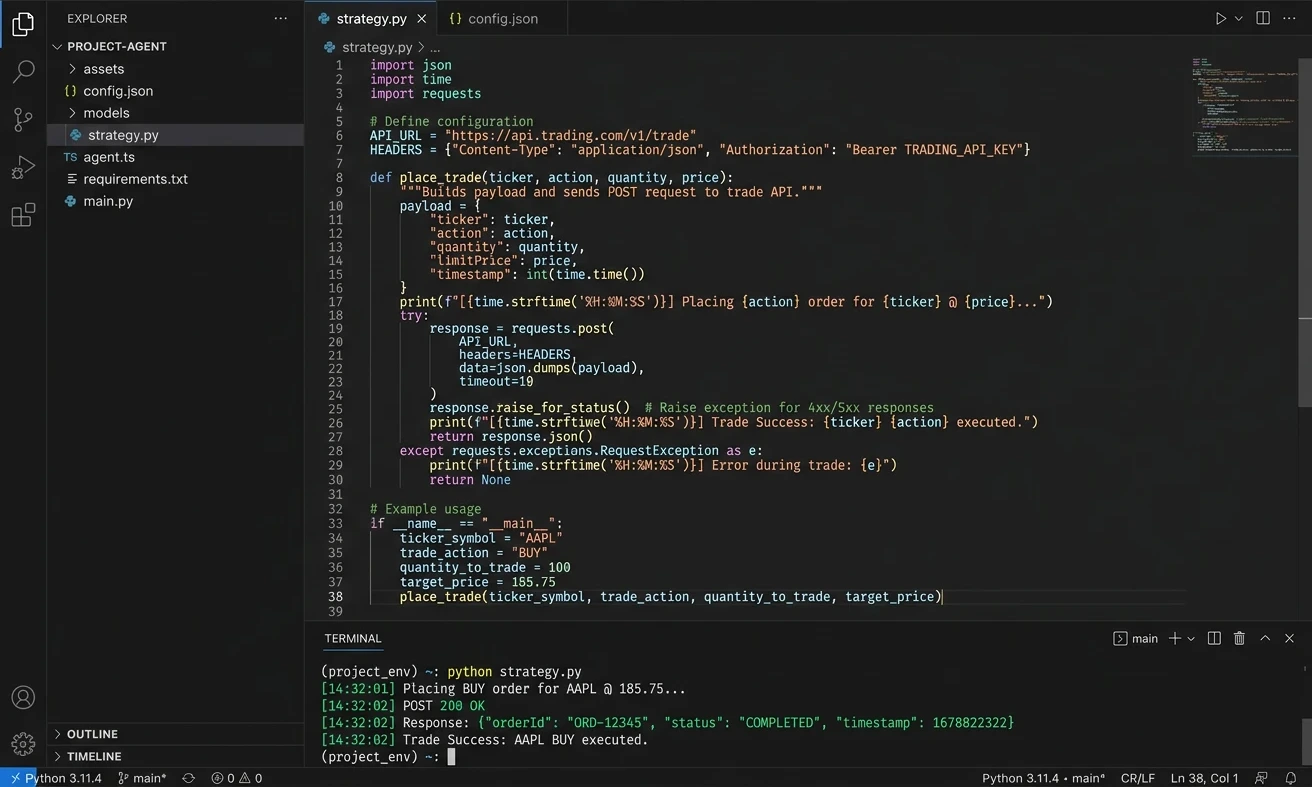1312x787 pixels.
Task: Open the Extensions view
Action: click(23, 215)
